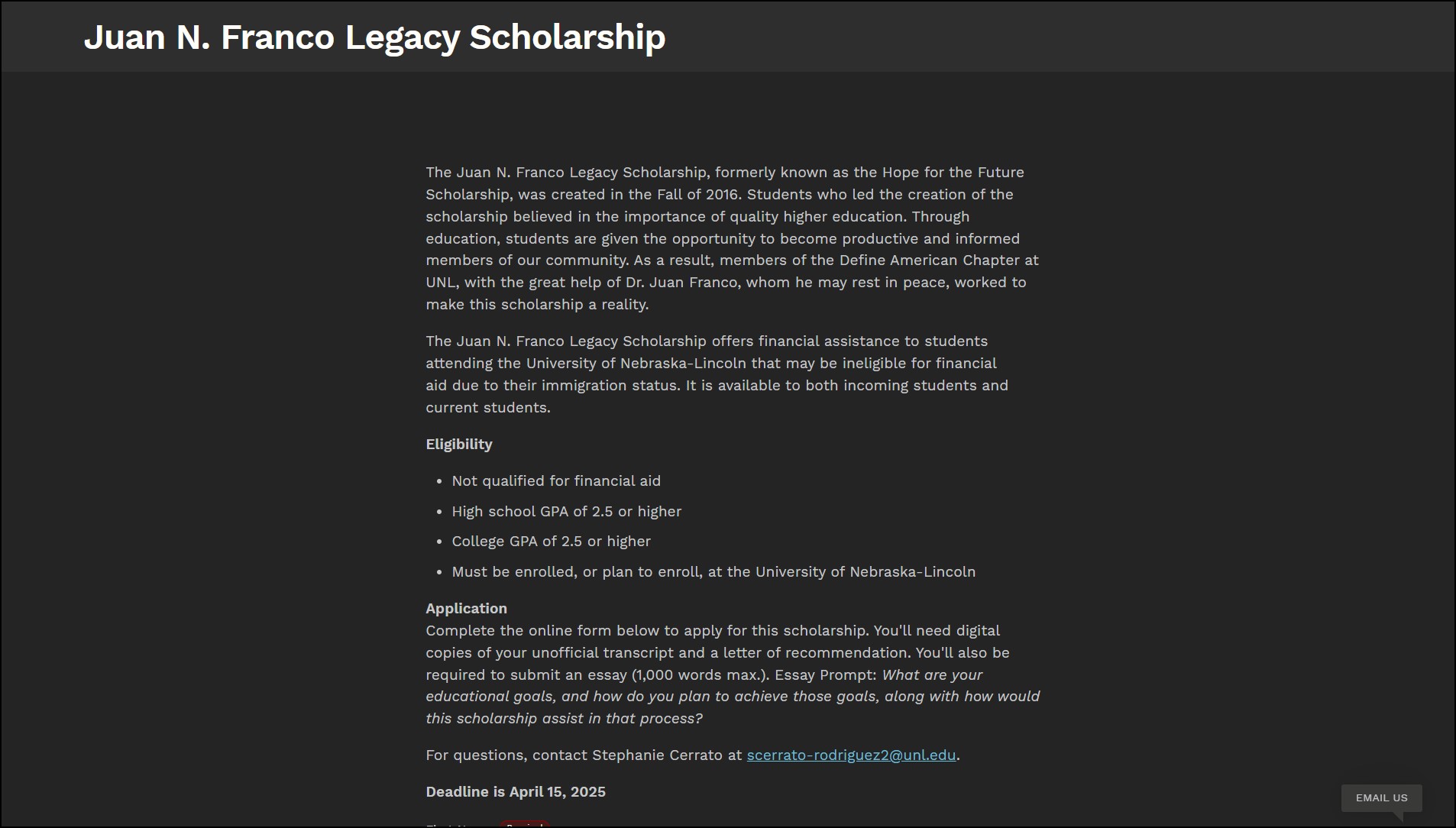Click the Eligibility heading
The width and height of the screenshot is (1456, 828).
[459, 445]
